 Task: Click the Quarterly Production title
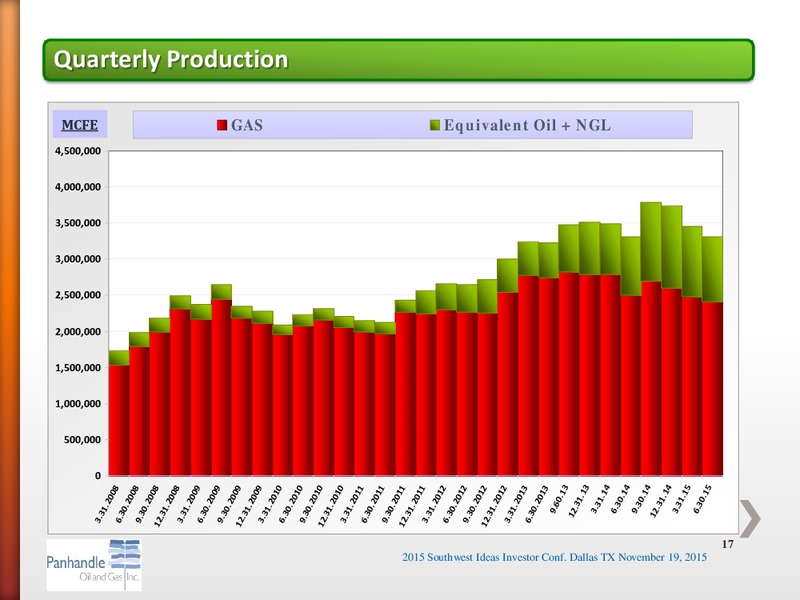coord(171,59)
